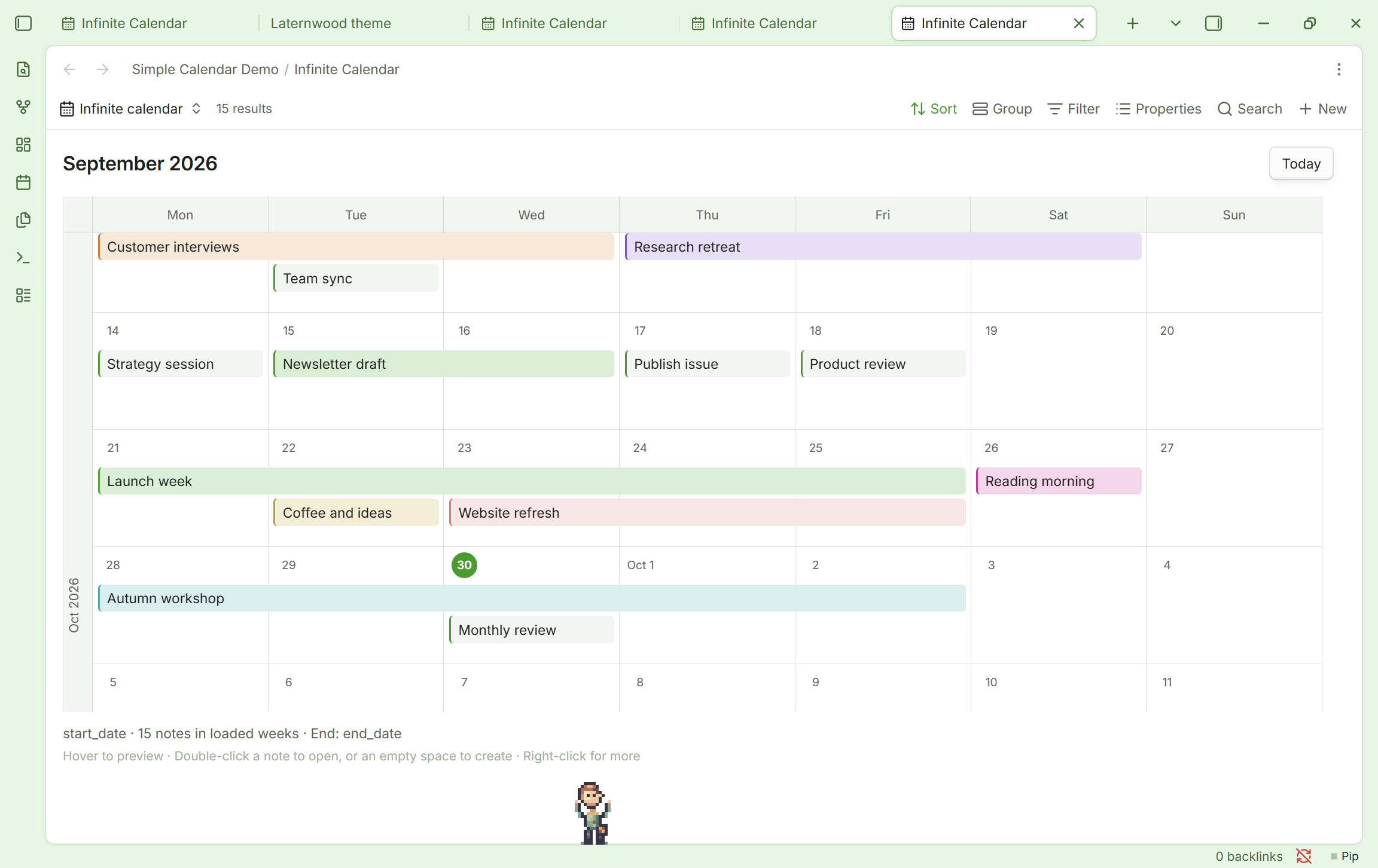Click the September 2026 heading
This screenshot has height=868, width=1378.
140,163
